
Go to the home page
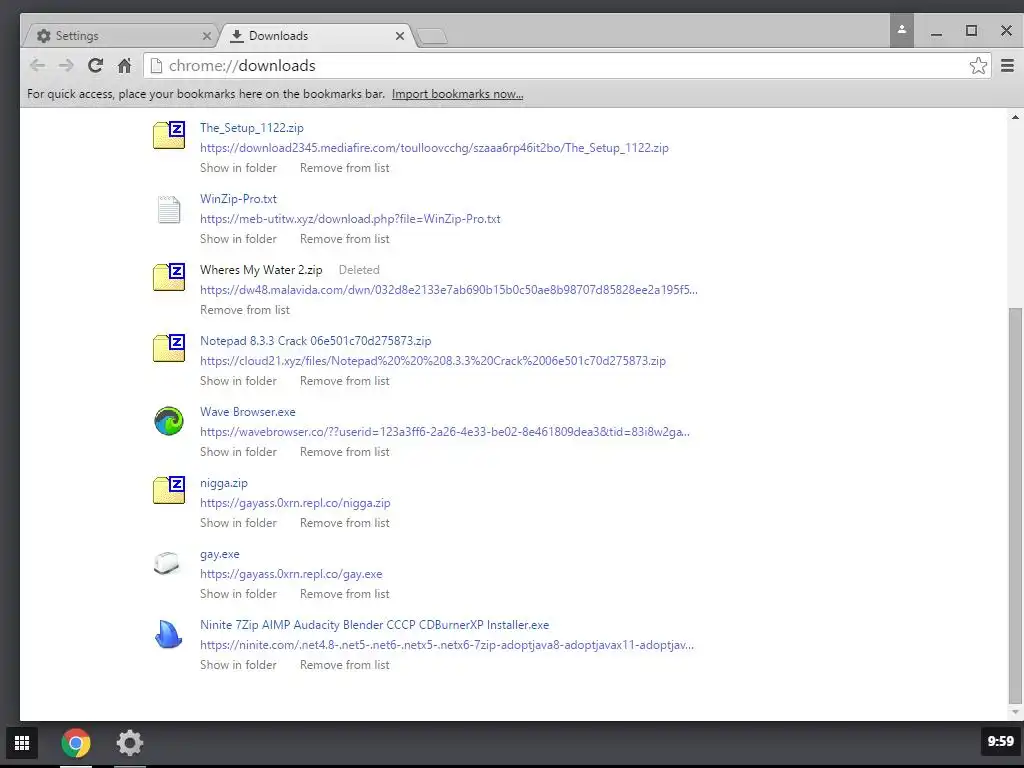click(124, 65)
